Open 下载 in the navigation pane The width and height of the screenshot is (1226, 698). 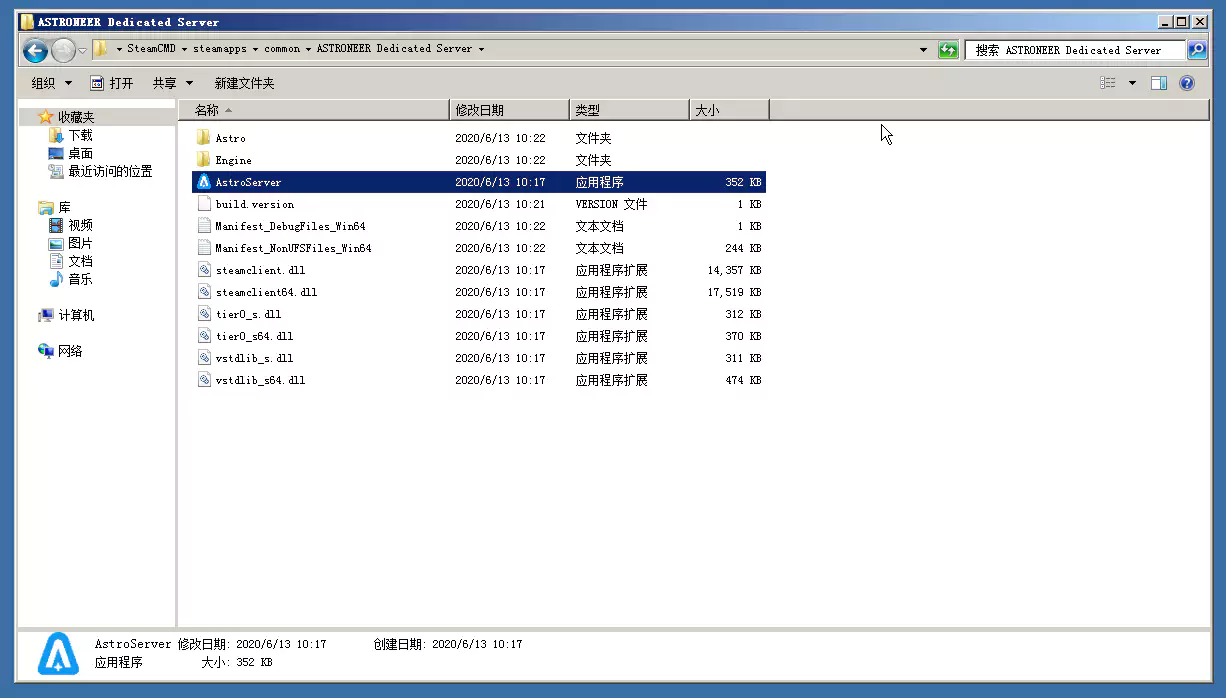(x=80, y=135)
